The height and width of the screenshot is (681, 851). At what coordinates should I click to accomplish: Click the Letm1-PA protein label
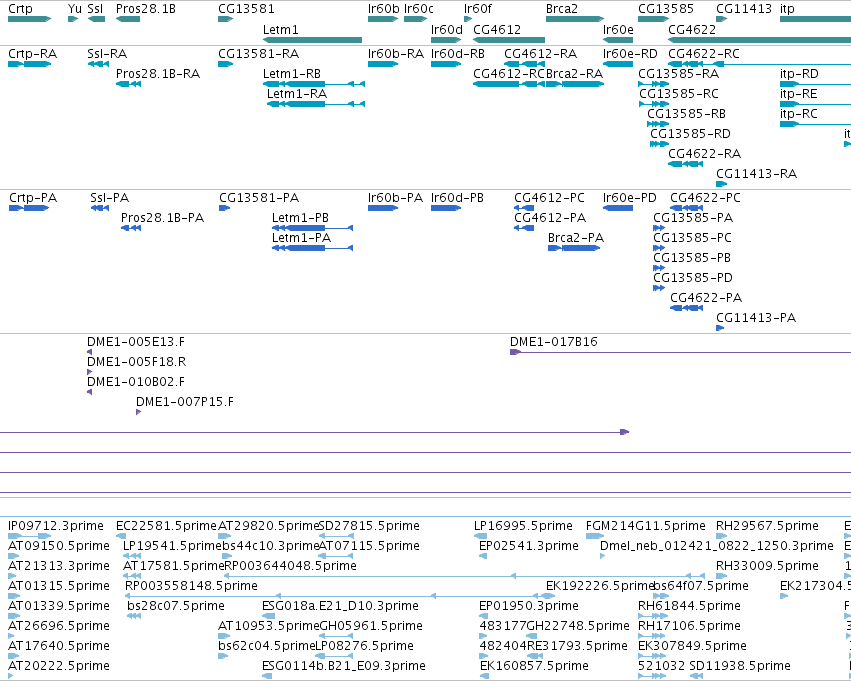coord(301,237)
